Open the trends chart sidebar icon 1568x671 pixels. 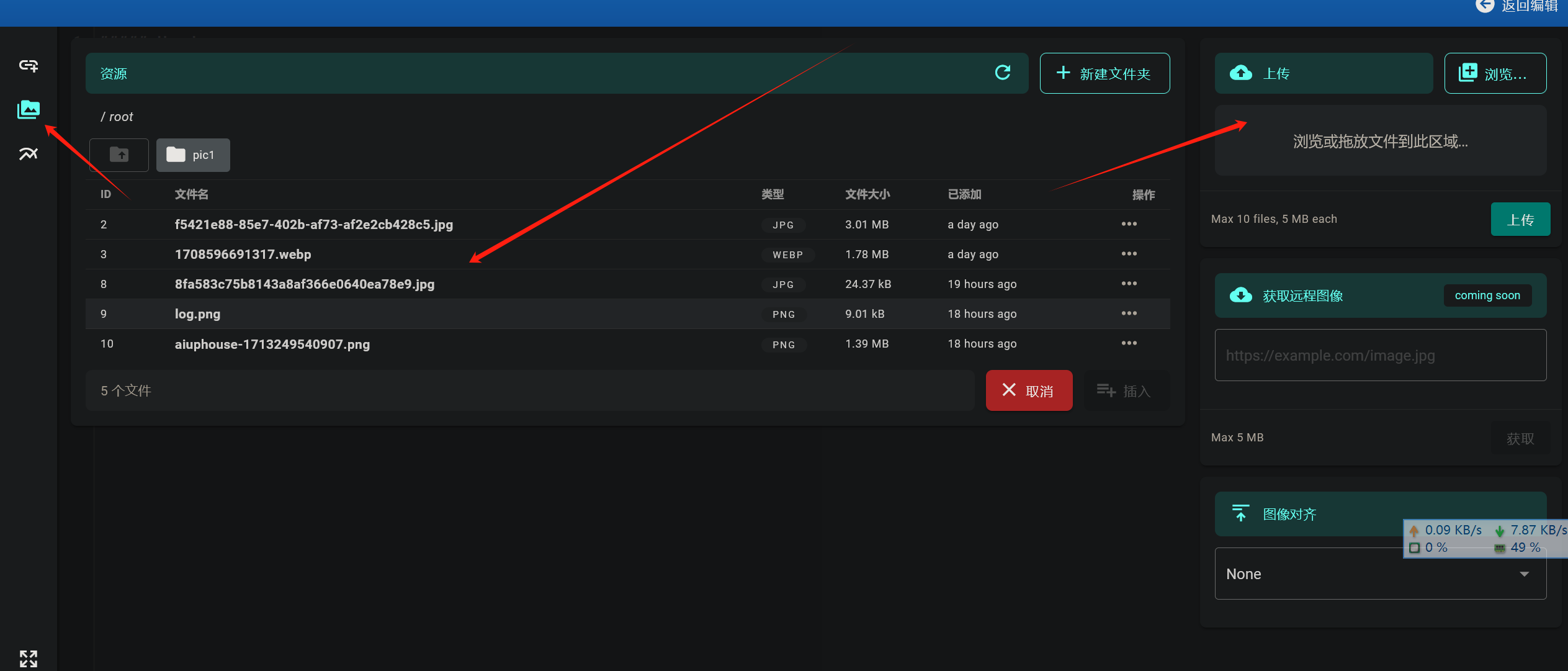29,153
